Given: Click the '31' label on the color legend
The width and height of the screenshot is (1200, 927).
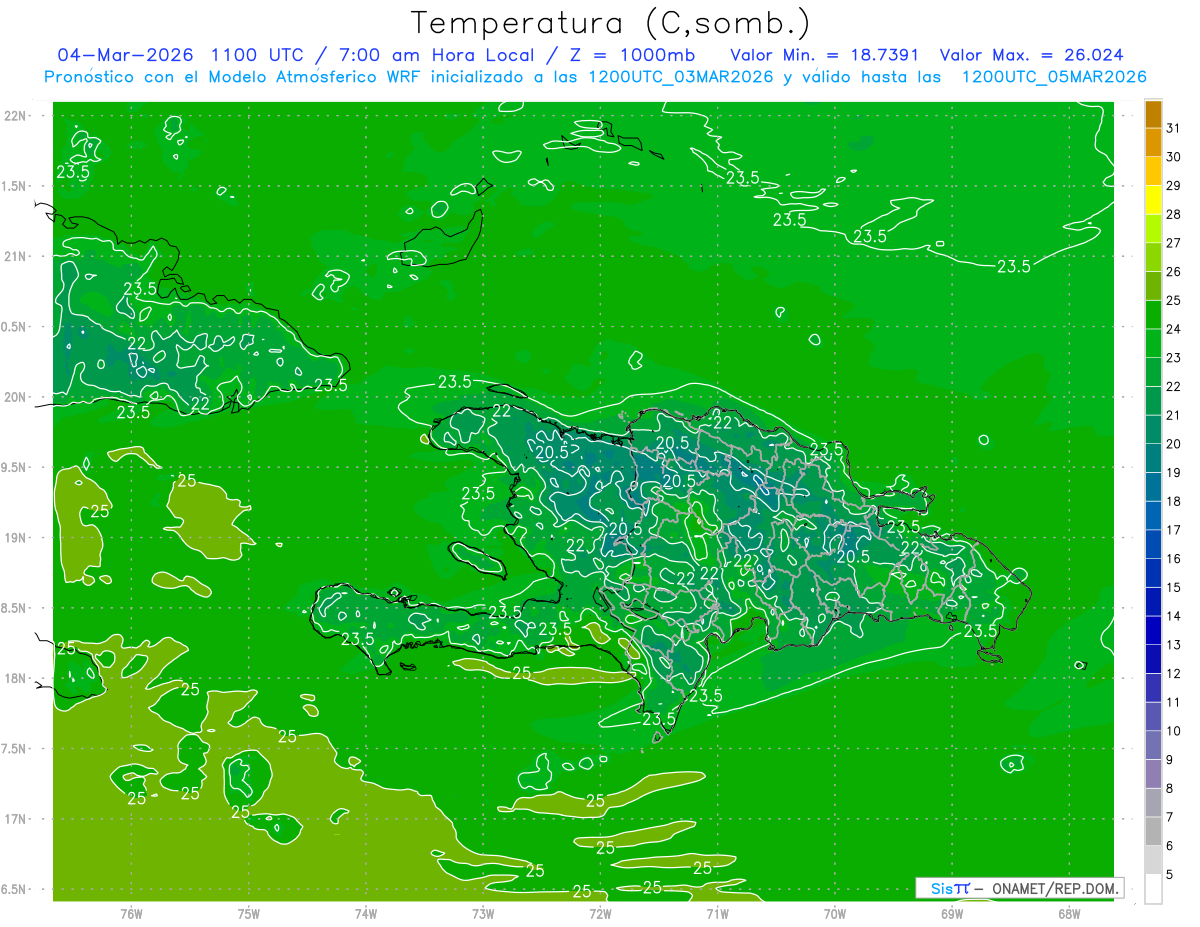Looking at the screenshot, I should [x=1174, y=128].
